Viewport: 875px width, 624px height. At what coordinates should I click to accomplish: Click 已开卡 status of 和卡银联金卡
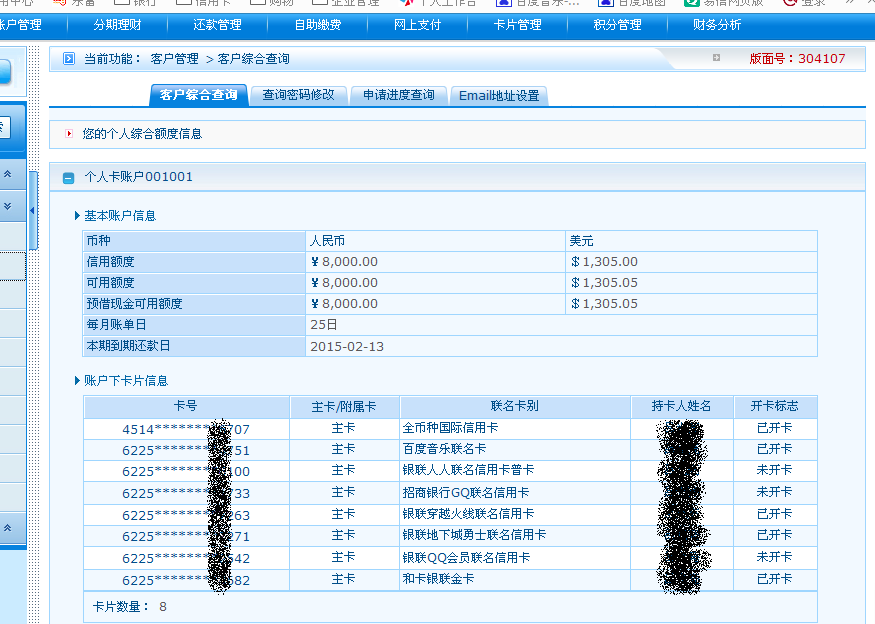[775, 579]
